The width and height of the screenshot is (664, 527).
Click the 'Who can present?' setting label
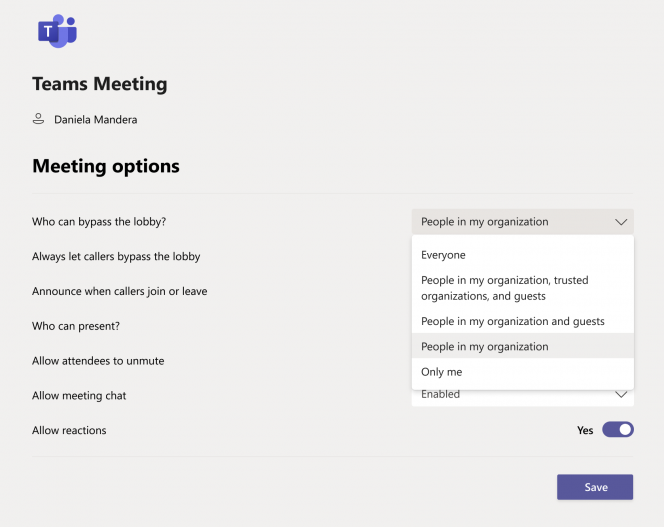[x=76, y=326]
